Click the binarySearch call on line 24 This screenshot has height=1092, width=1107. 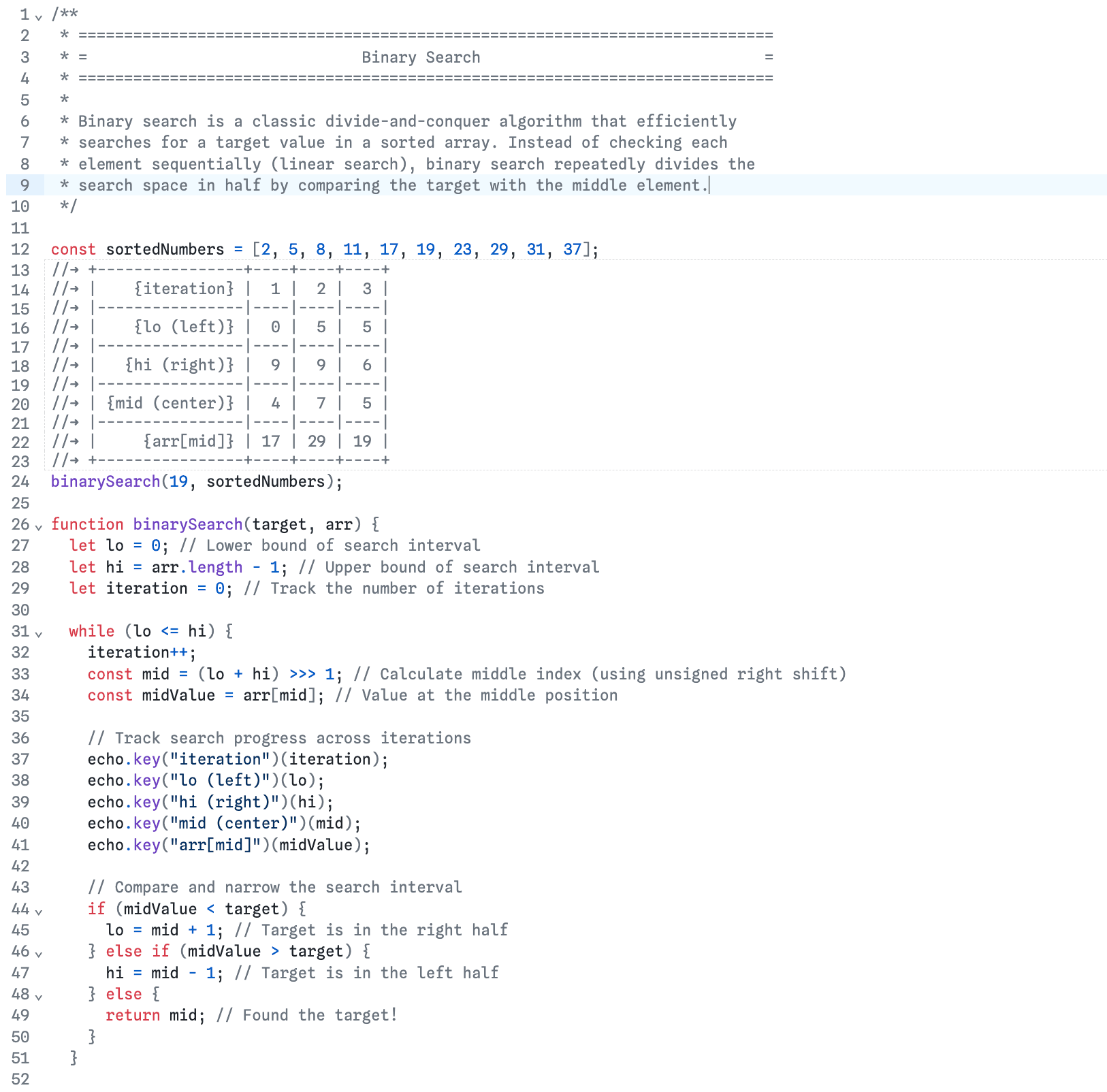105,481
